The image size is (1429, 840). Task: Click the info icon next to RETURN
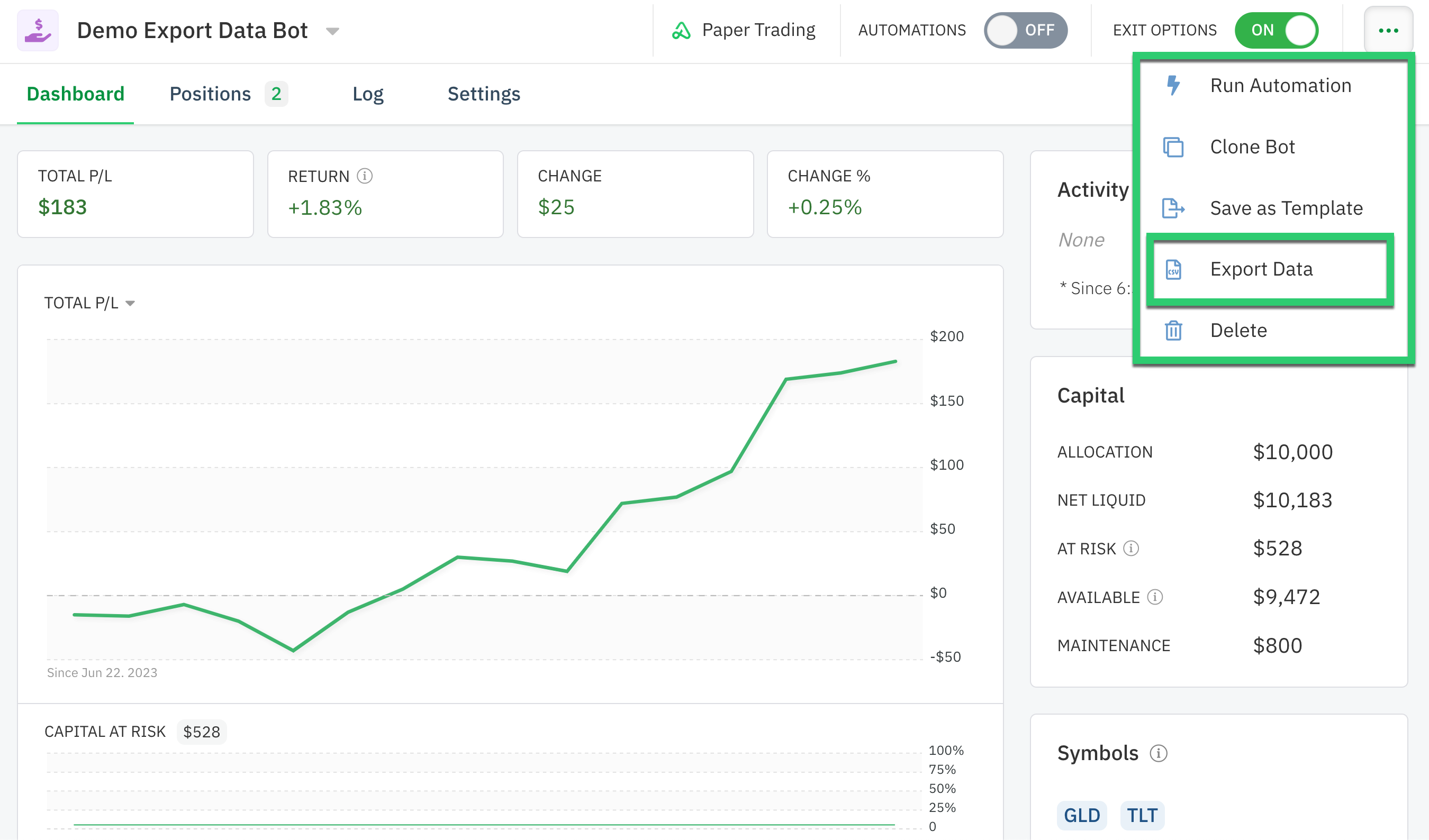tap(365, 176)
